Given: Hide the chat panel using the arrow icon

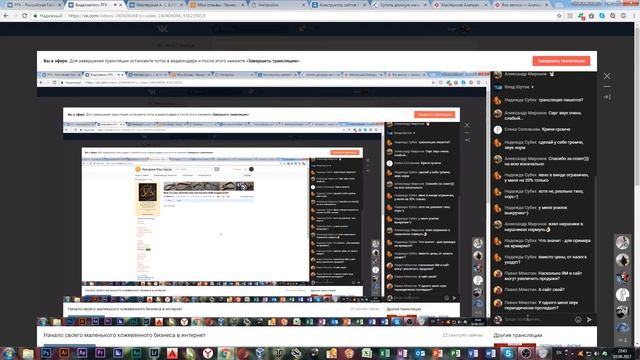Looking at the screenshot, I should point(607,97).
